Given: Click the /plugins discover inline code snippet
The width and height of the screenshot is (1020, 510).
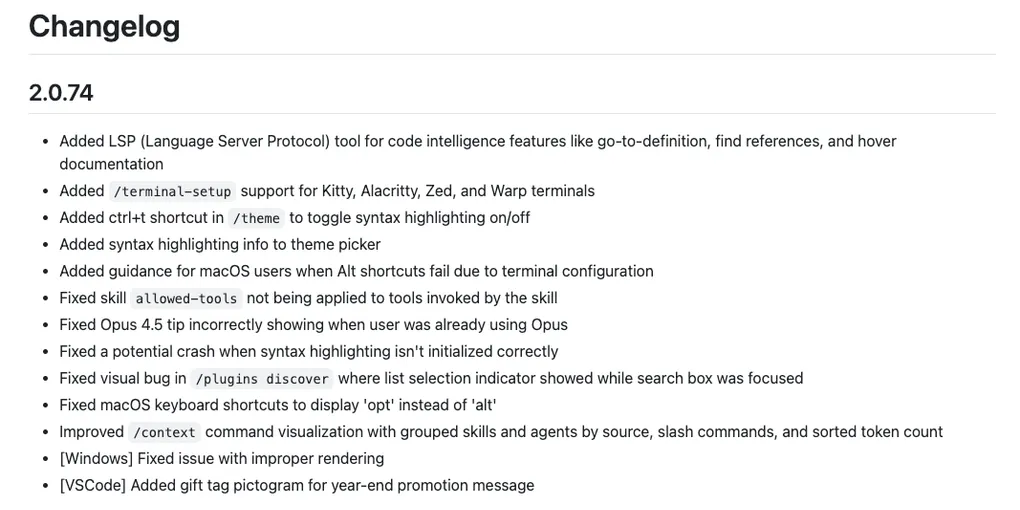Looking at the screenshot, I should tap(262, 379).
